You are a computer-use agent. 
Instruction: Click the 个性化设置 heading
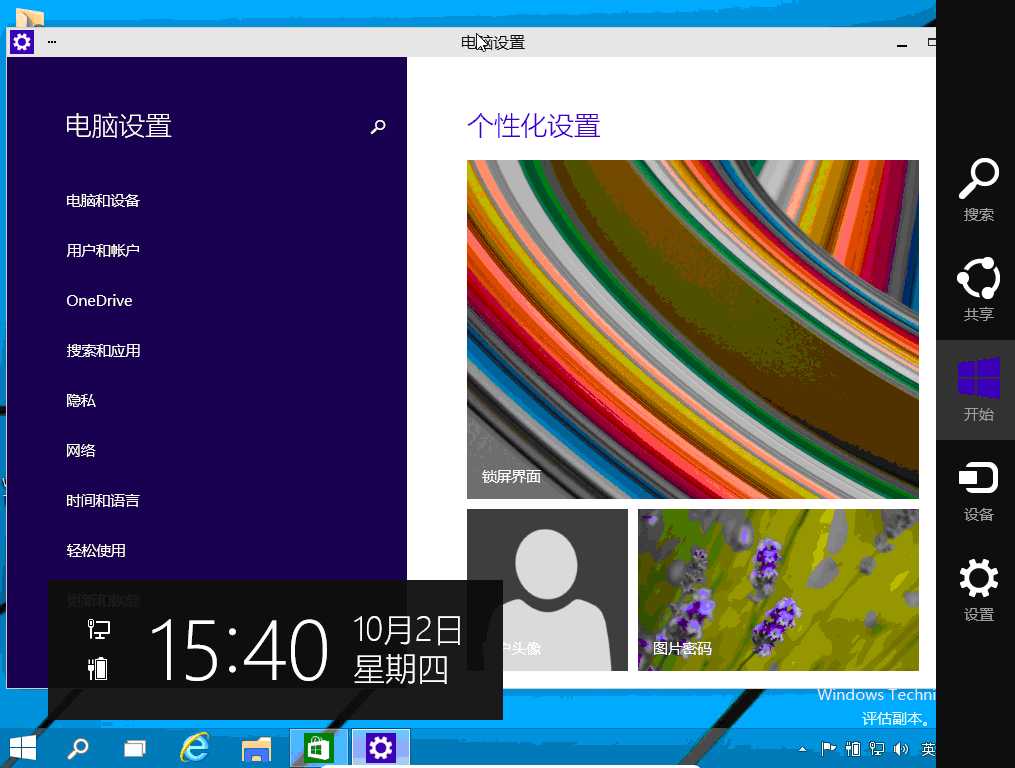(533, 126)
